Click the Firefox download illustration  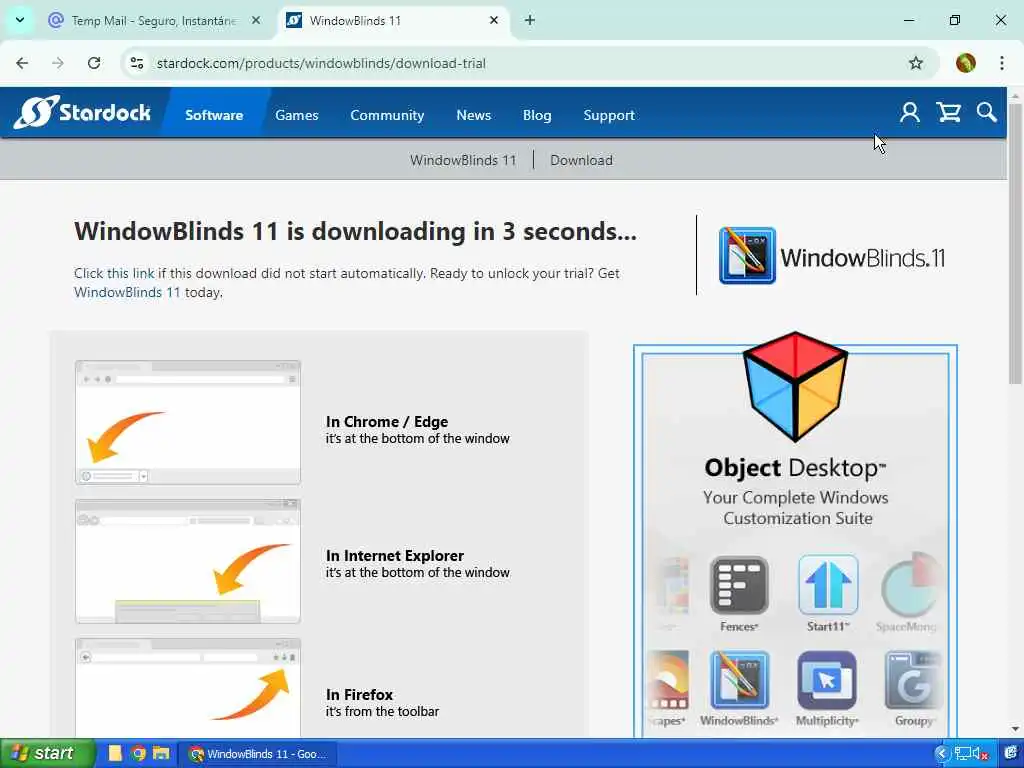[188, 688]
